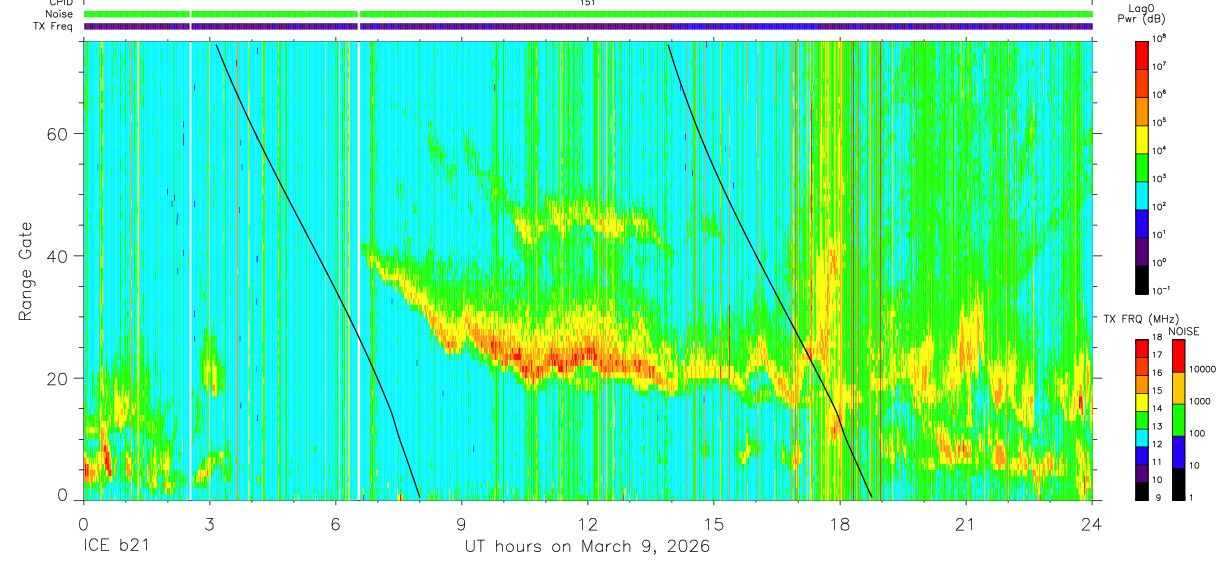
Task: Click the 21 tick label on time axis
Action: tap(965, 524)
